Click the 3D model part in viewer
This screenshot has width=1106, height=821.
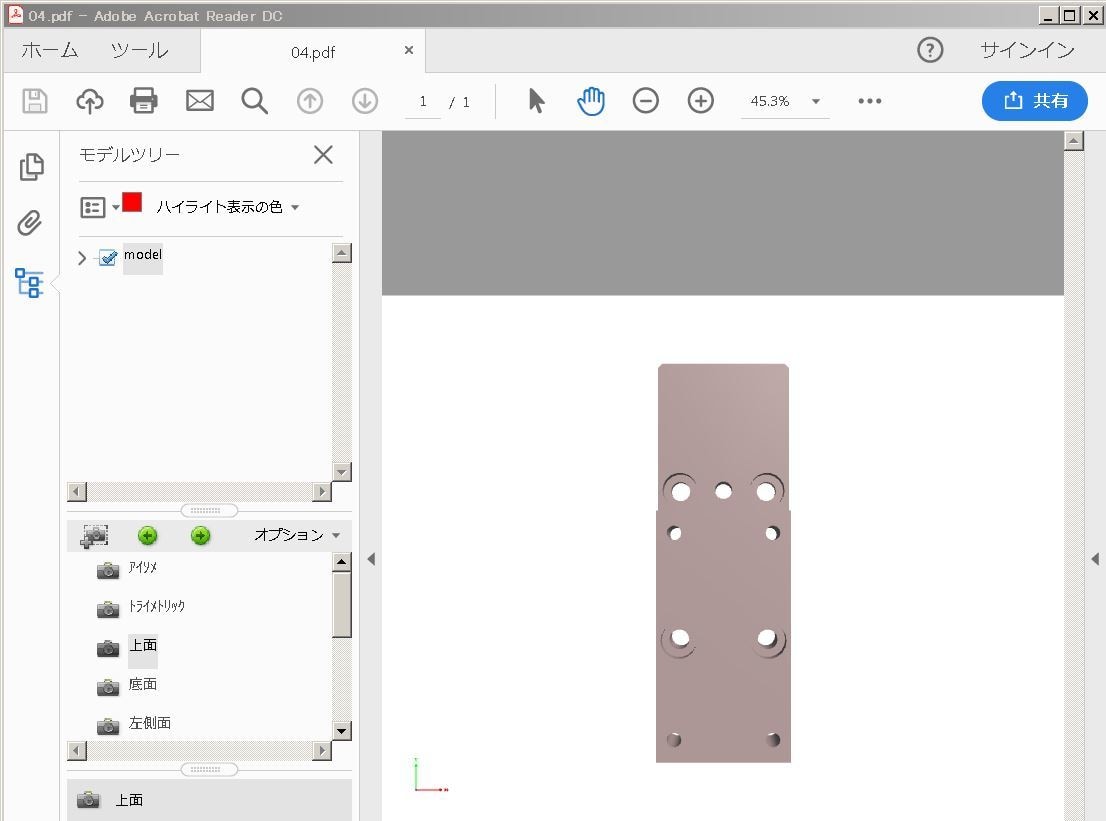(x=723, y=563)
